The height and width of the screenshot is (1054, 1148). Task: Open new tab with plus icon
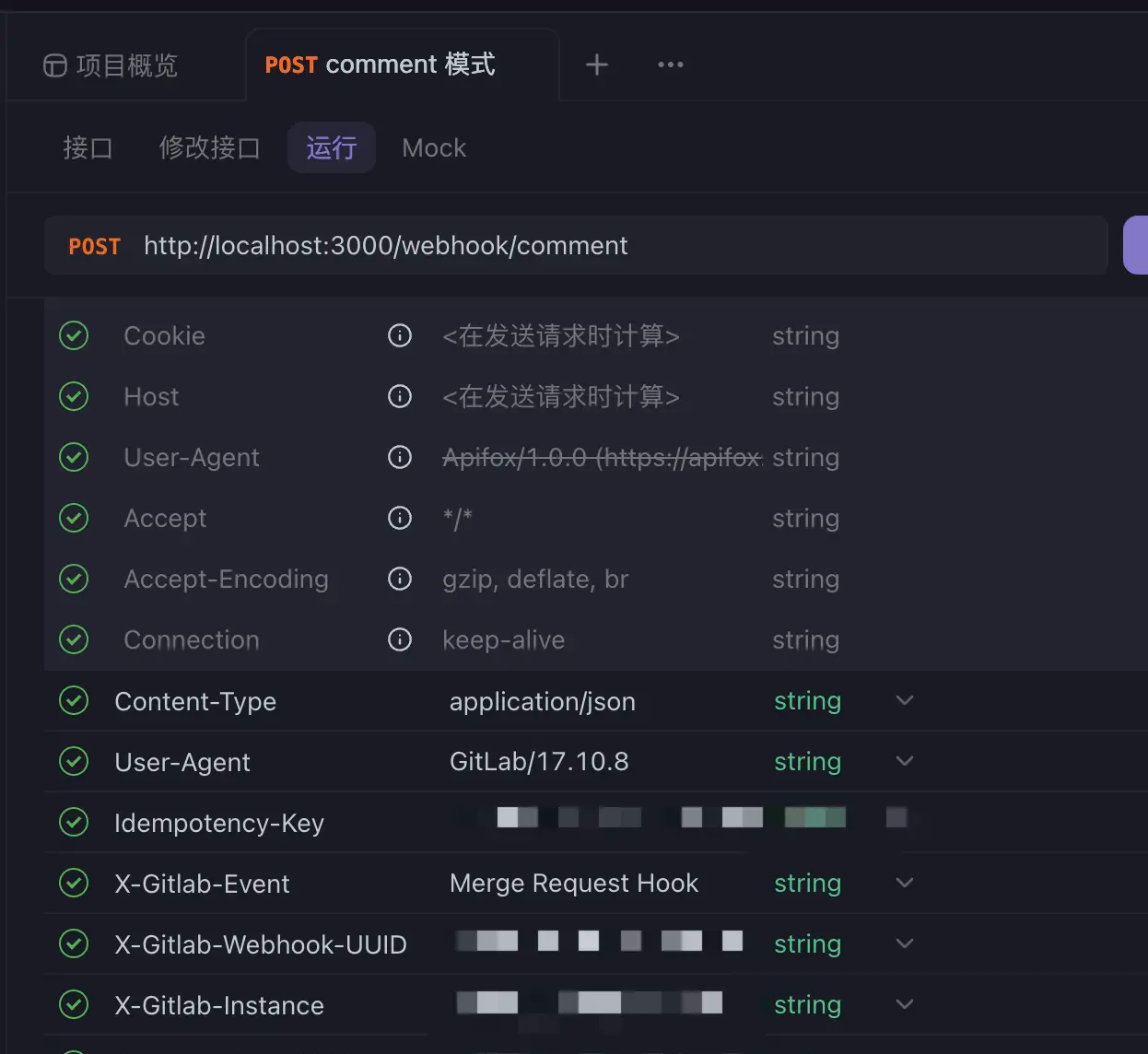click(597, 64)
